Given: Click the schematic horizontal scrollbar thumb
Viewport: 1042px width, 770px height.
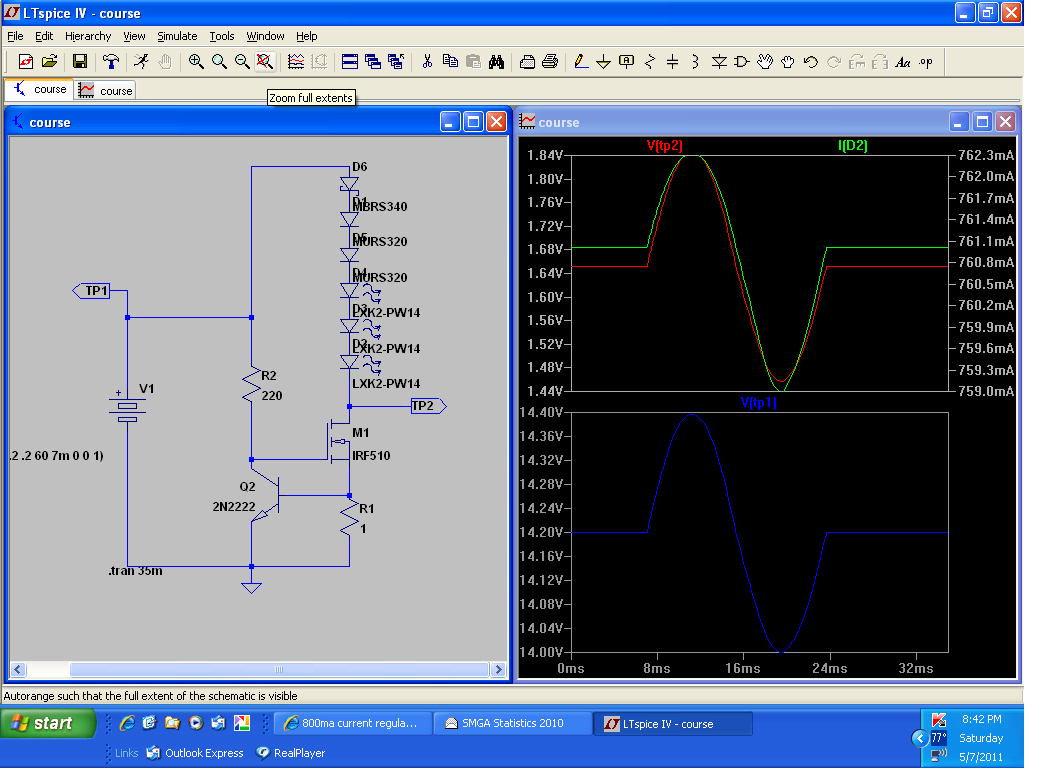Looking at the screenshot, I should [x=279, y=670].
